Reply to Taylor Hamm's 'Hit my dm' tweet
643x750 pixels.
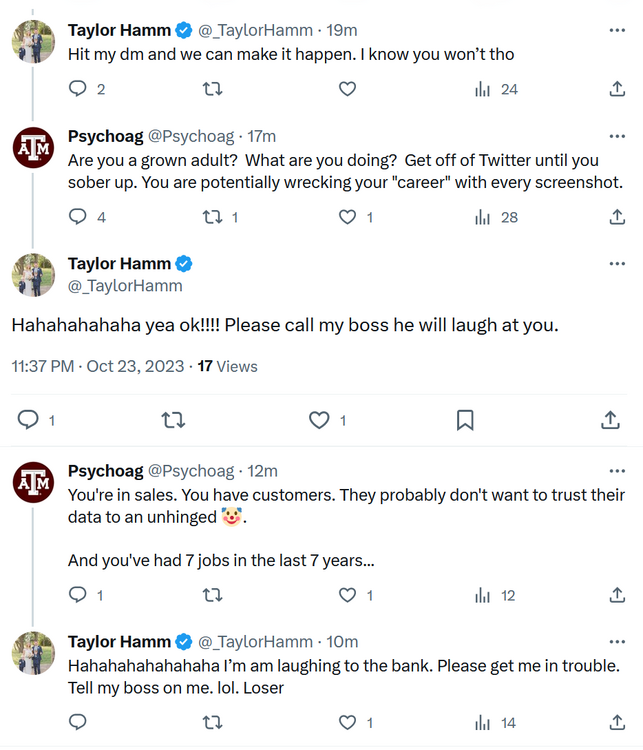click(x=78, y=89)
